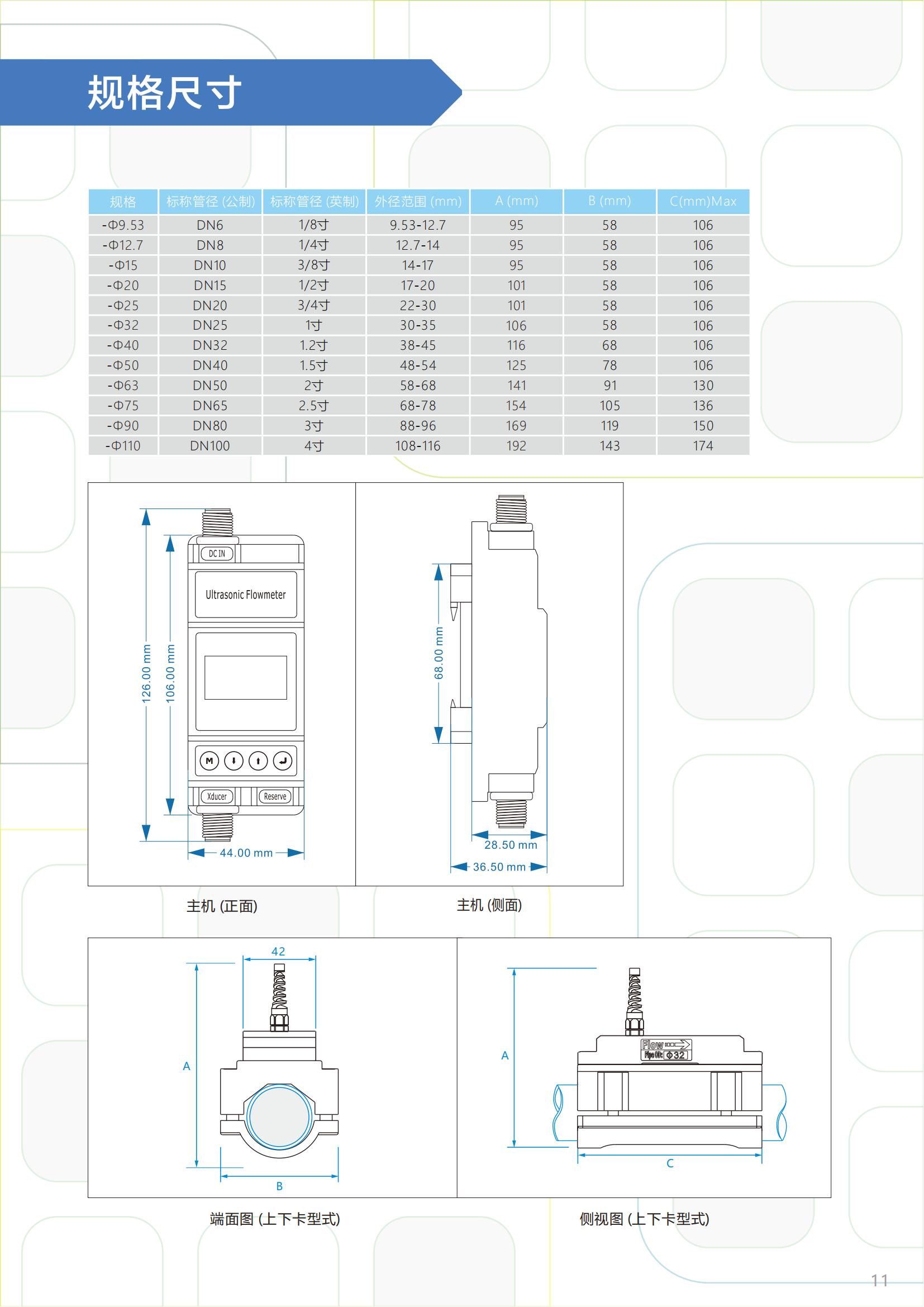The height and width of the screenshot is (1307, 924).
Task: Click the down arrow key on flowmeter diagram
Action: 234,761
